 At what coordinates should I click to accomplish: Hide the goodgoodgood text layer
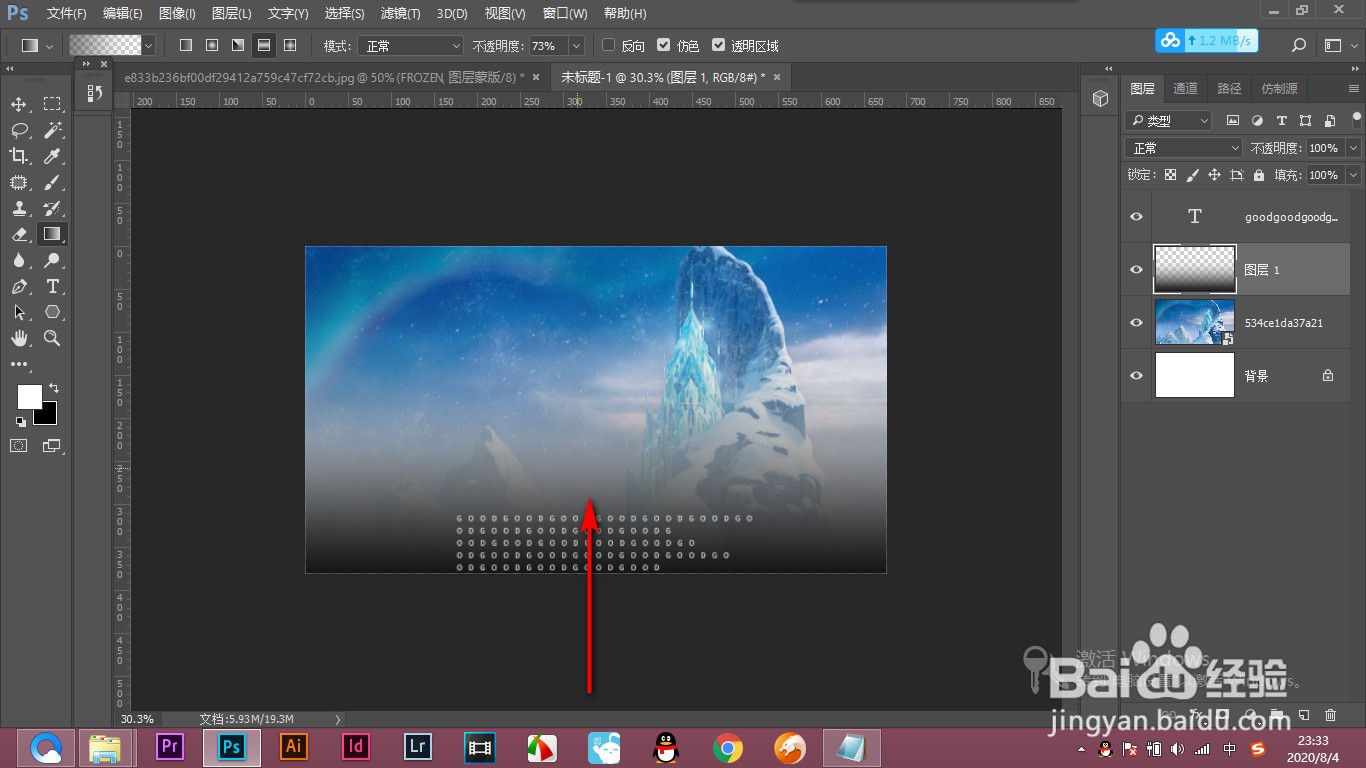pyautogui.click(x=1136, y=217)
